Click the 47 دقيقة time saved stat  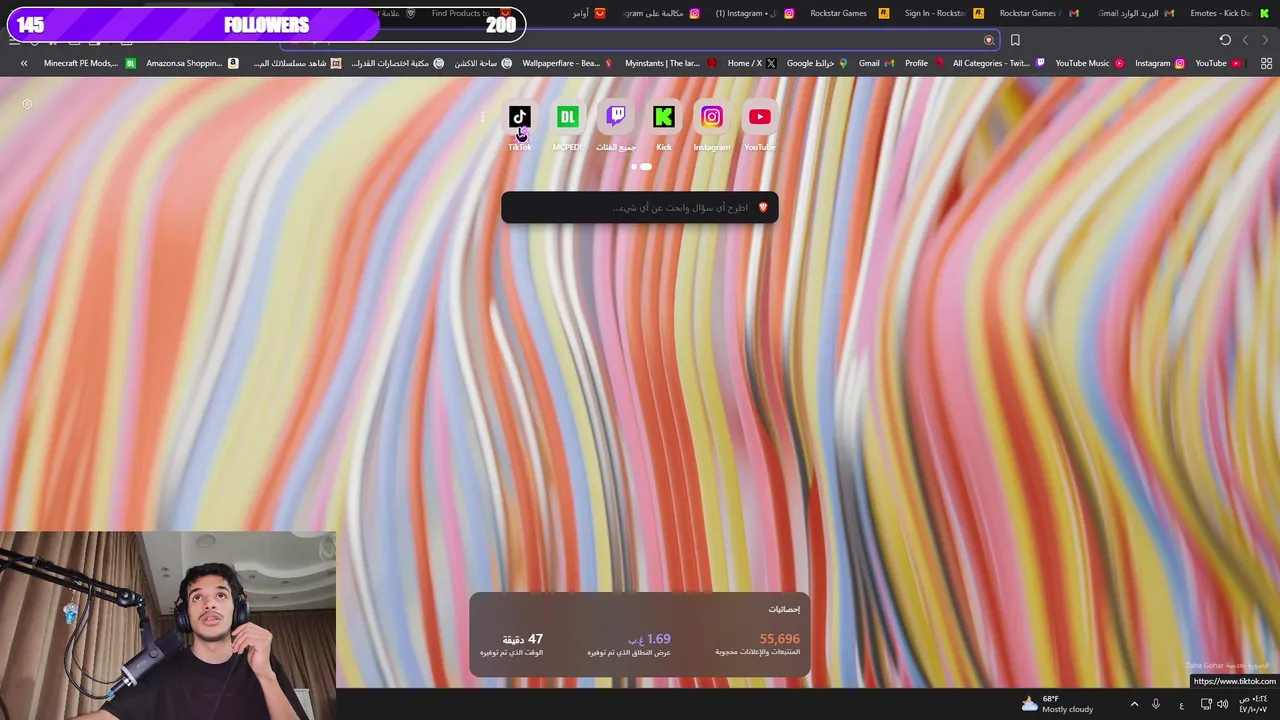coord(512,644)
